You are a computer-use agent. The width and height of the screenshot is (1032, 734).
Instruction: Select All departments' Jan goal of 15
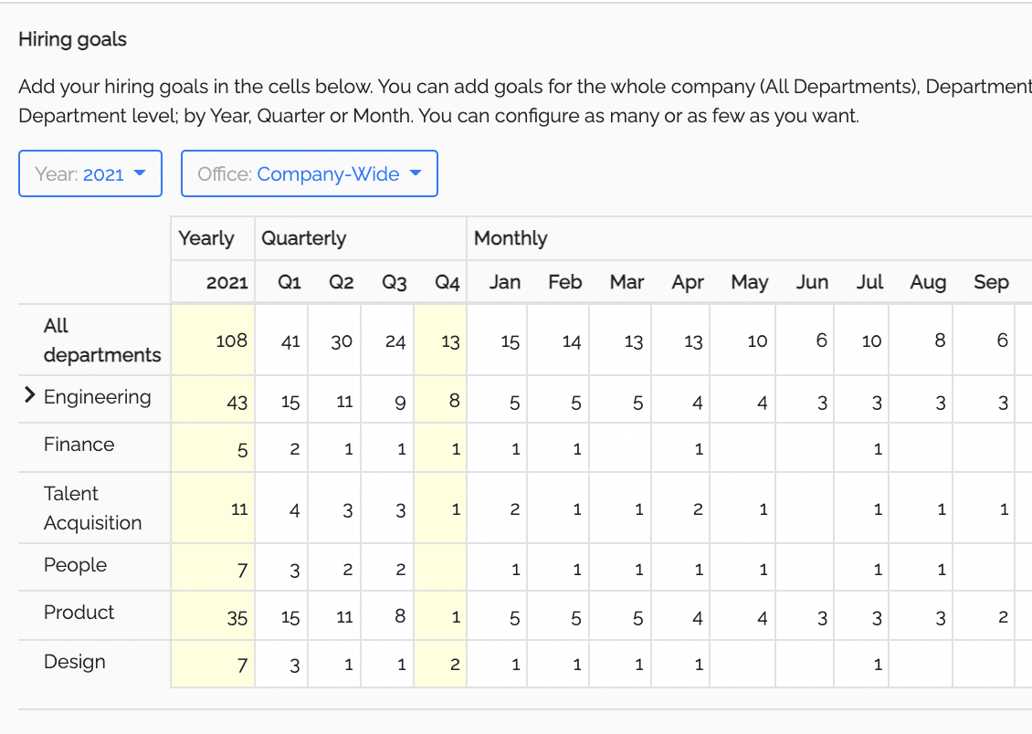tap(497, 340)
